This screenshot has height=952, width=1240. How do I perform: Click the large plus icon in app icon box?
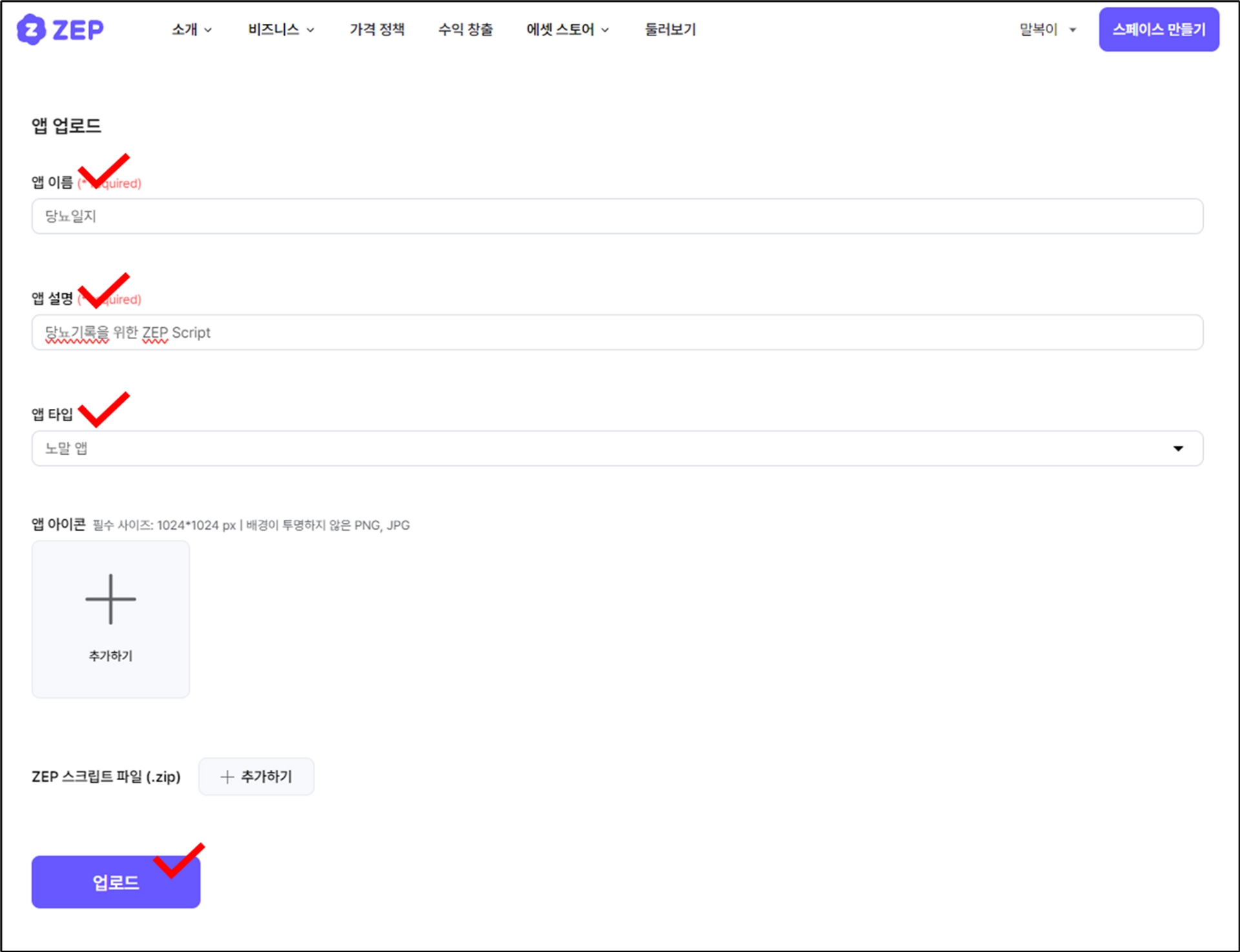[110, 599]
